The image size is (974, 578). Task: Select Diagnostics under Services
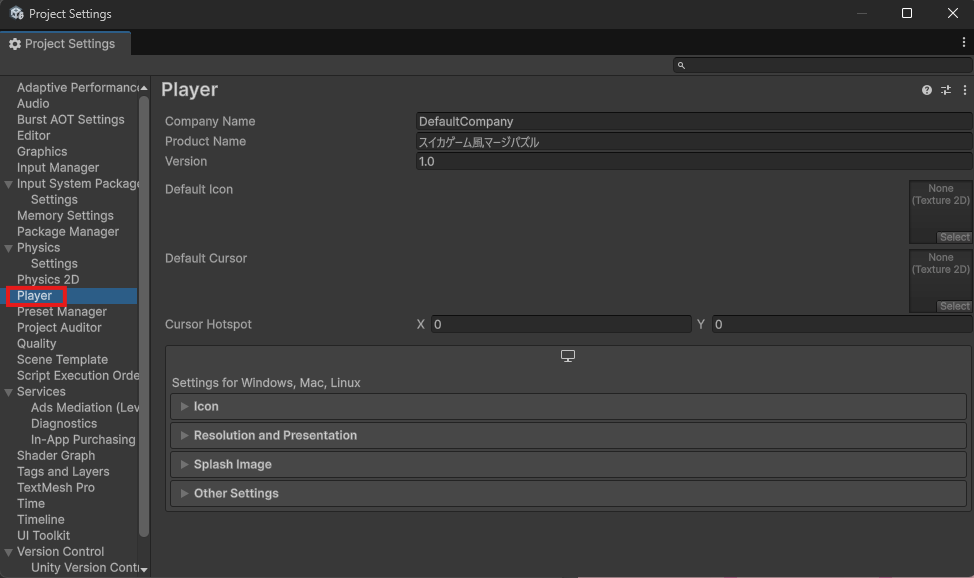[64, 424]
